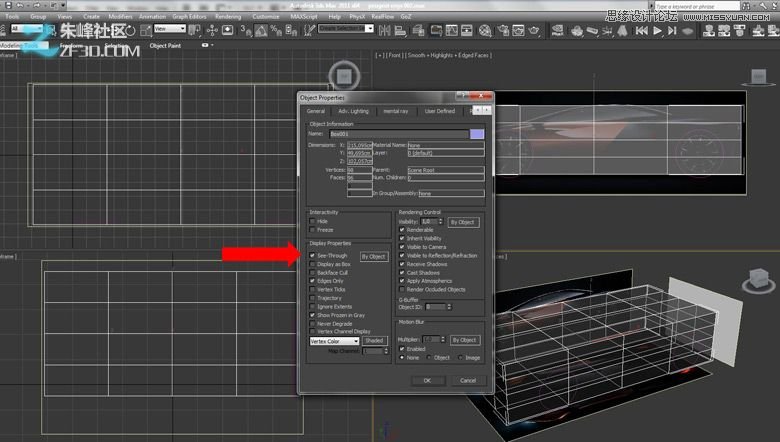Viewport: 780px width, 442px height.
Task: Click OK in Object Properties dialog
Action: click(x=427, y=380)
